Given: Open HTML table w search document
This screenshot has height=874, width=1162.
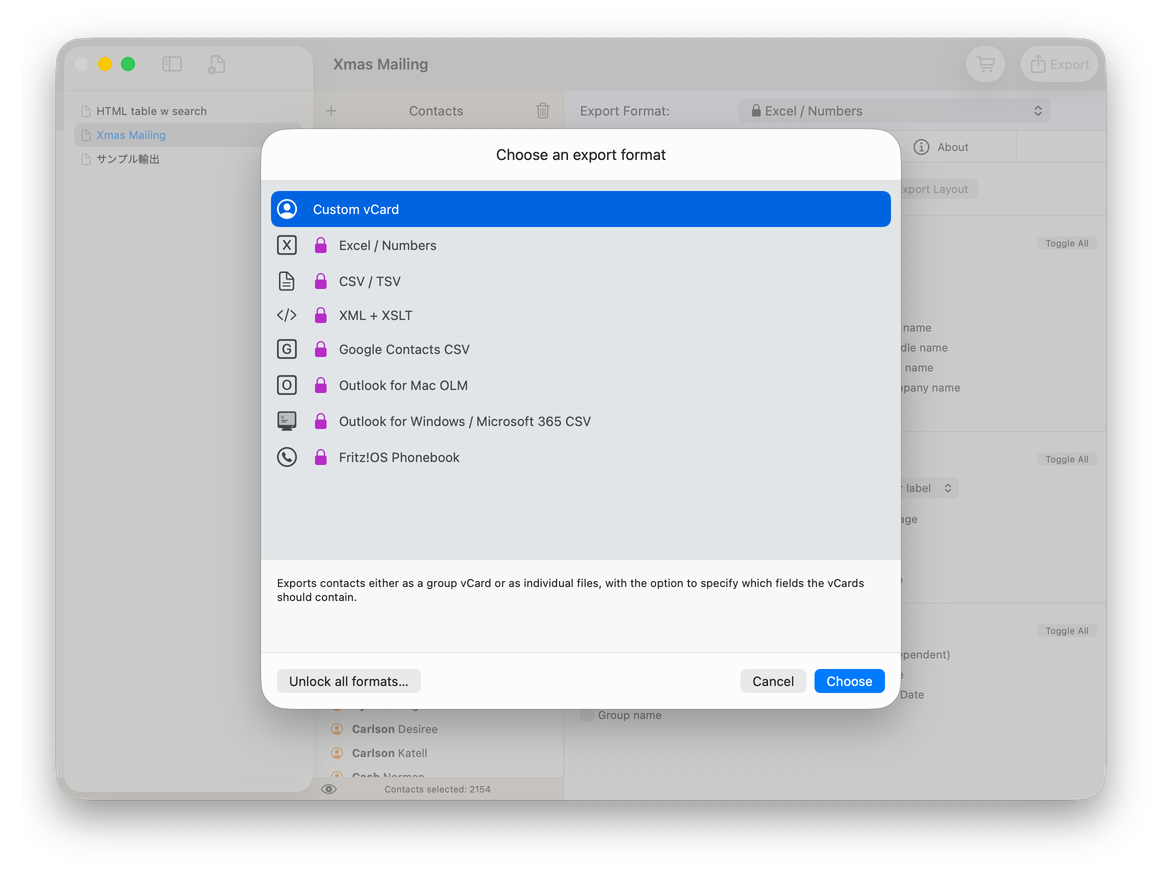Looking at the screenshot, I should pyautogui.click(x=151, y=111).
